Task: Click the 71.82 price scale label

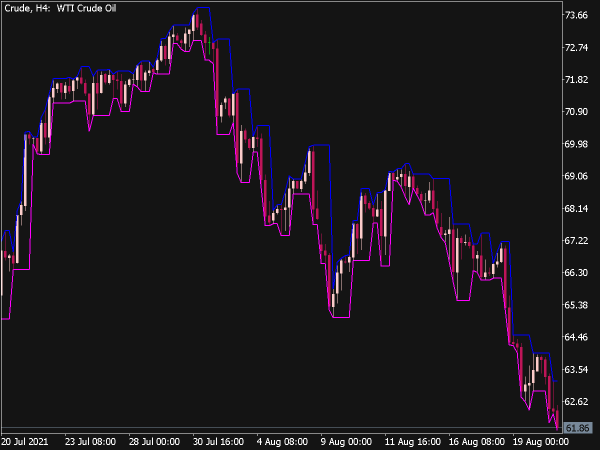Action: click(x=577, y=80)
